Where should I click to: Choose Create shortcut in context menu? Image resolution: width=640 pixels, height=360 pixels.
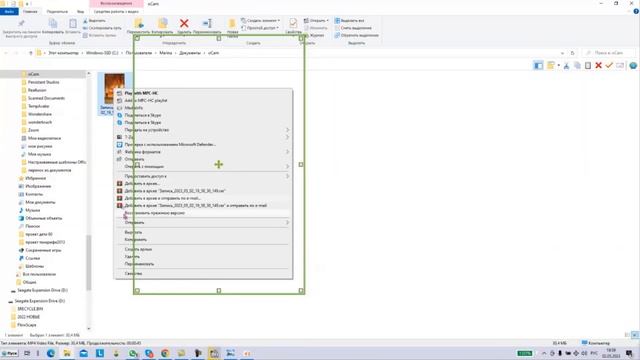(x=138, y=249)
